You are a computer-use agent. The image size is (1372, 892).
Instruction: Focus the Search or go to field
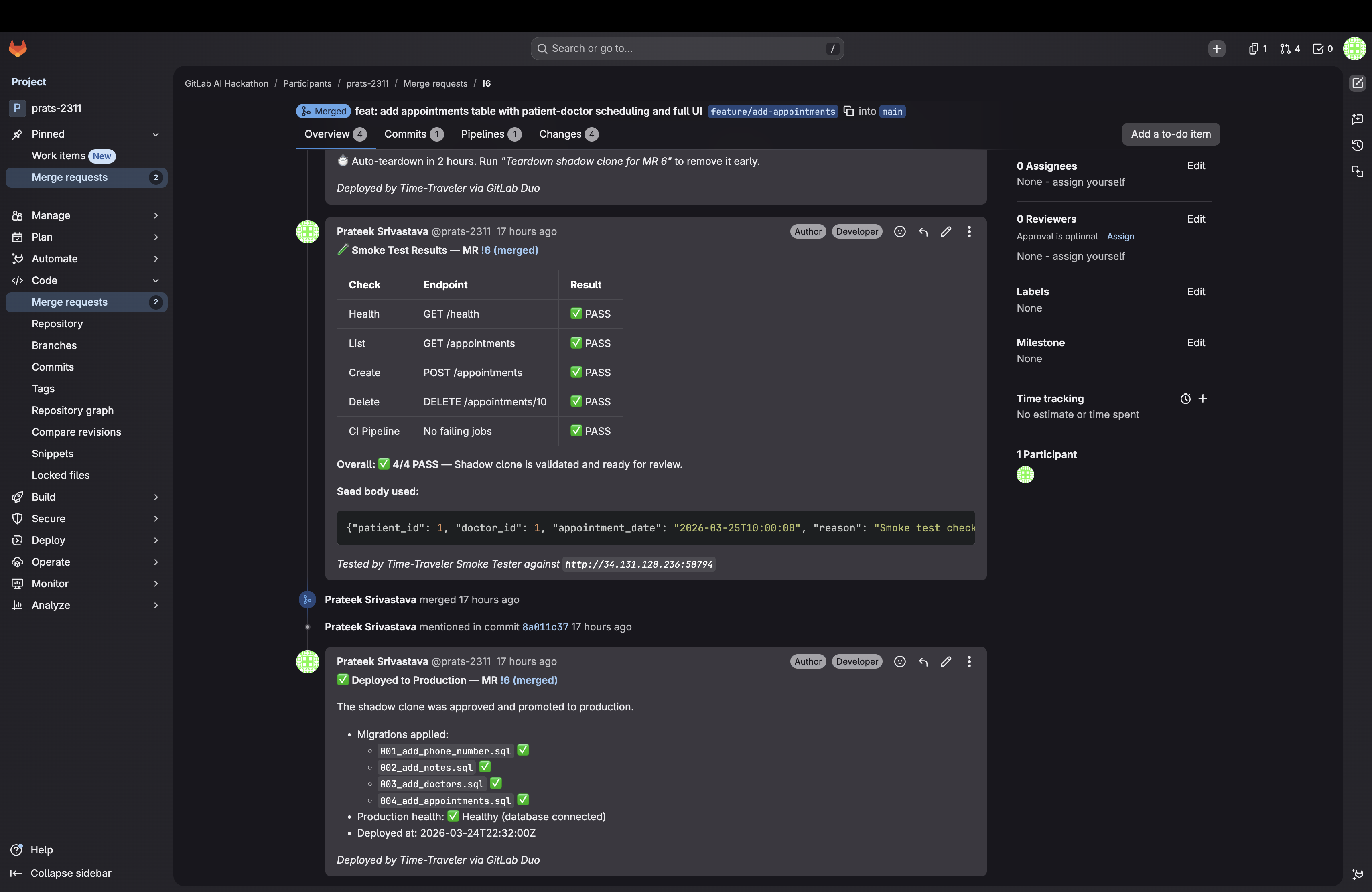pos(686,49)
